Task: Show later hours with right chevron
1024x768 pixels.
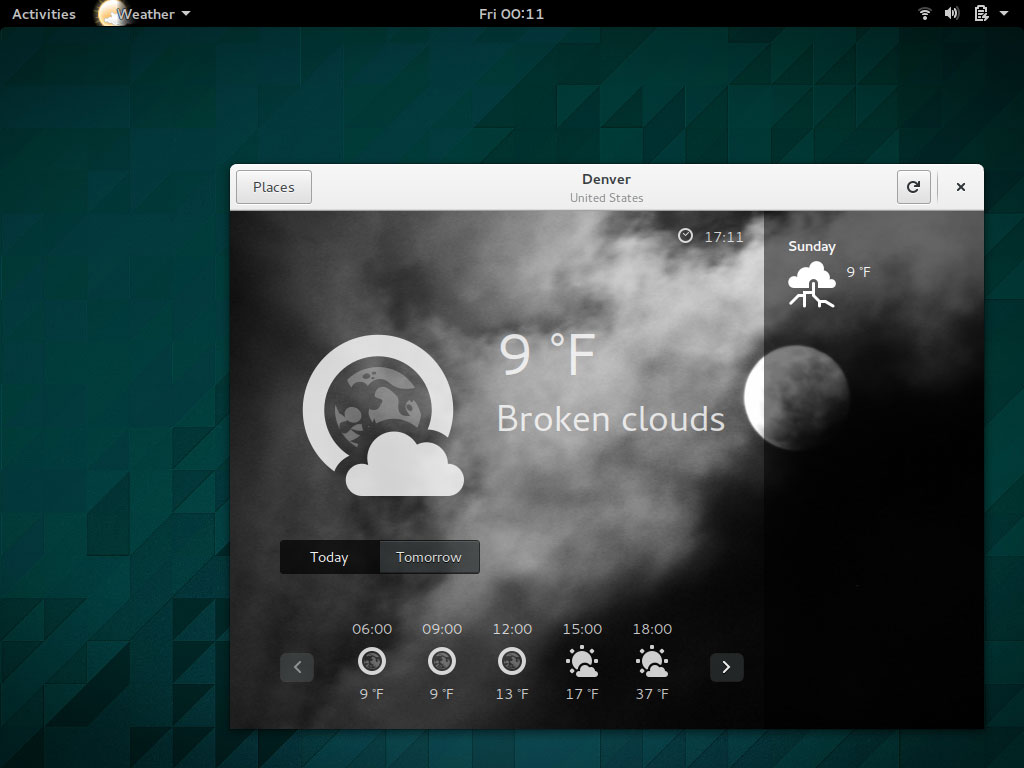Action: (x=726, y=667)
